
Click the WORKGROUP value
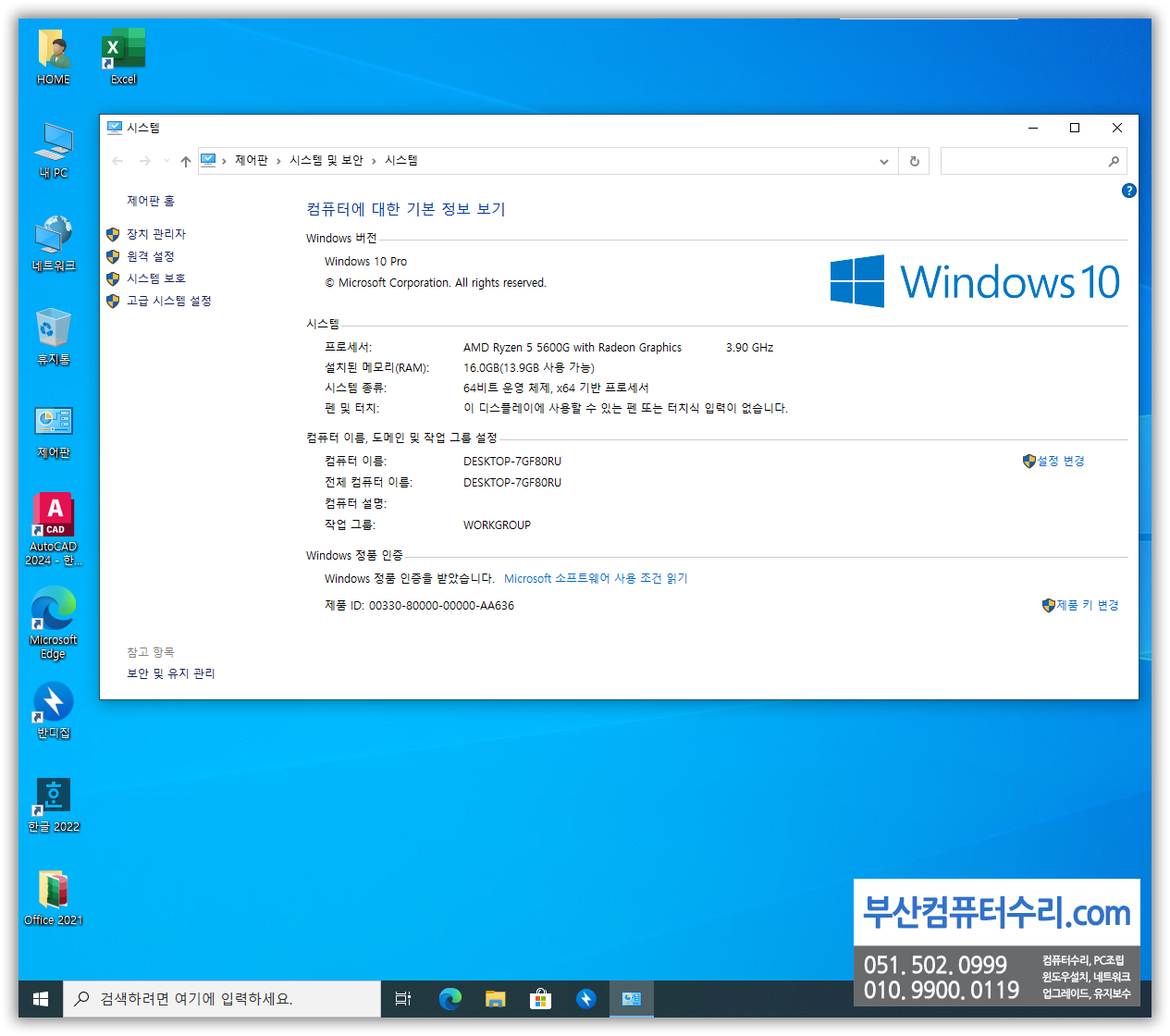click(x=497, y=525)
